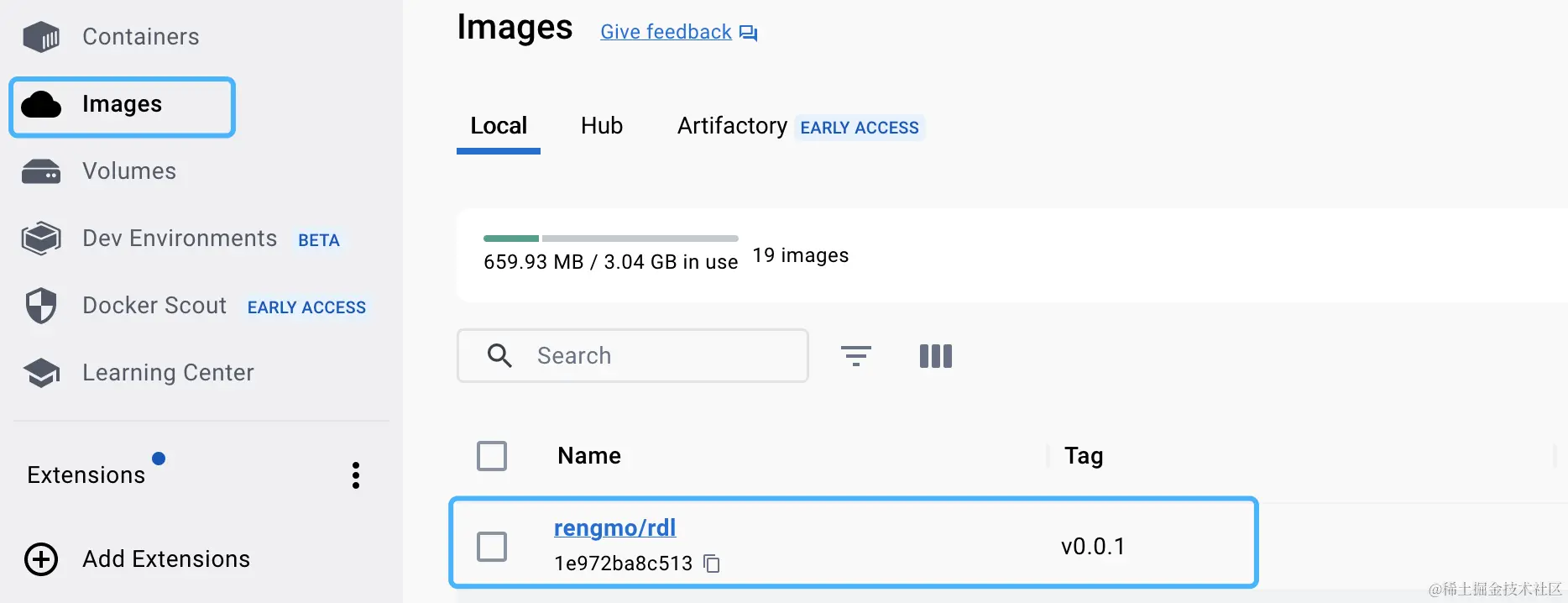
Task: Click the Add Extensions plus icon
Action: click(41, 559)
